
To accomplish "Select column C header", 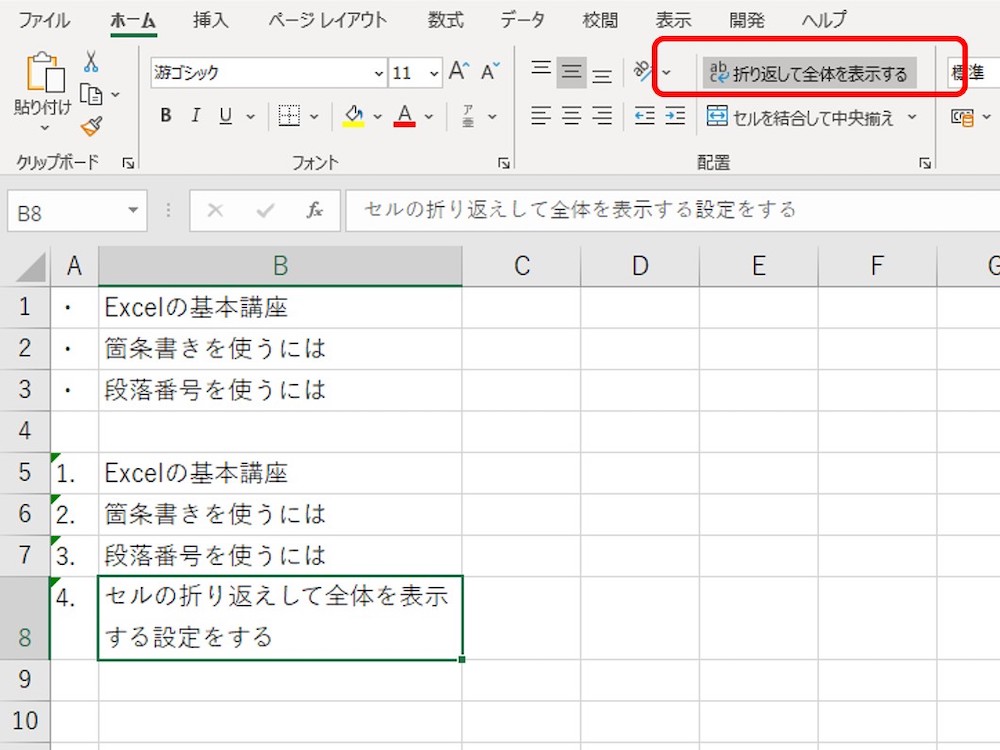I will (522, 266).
